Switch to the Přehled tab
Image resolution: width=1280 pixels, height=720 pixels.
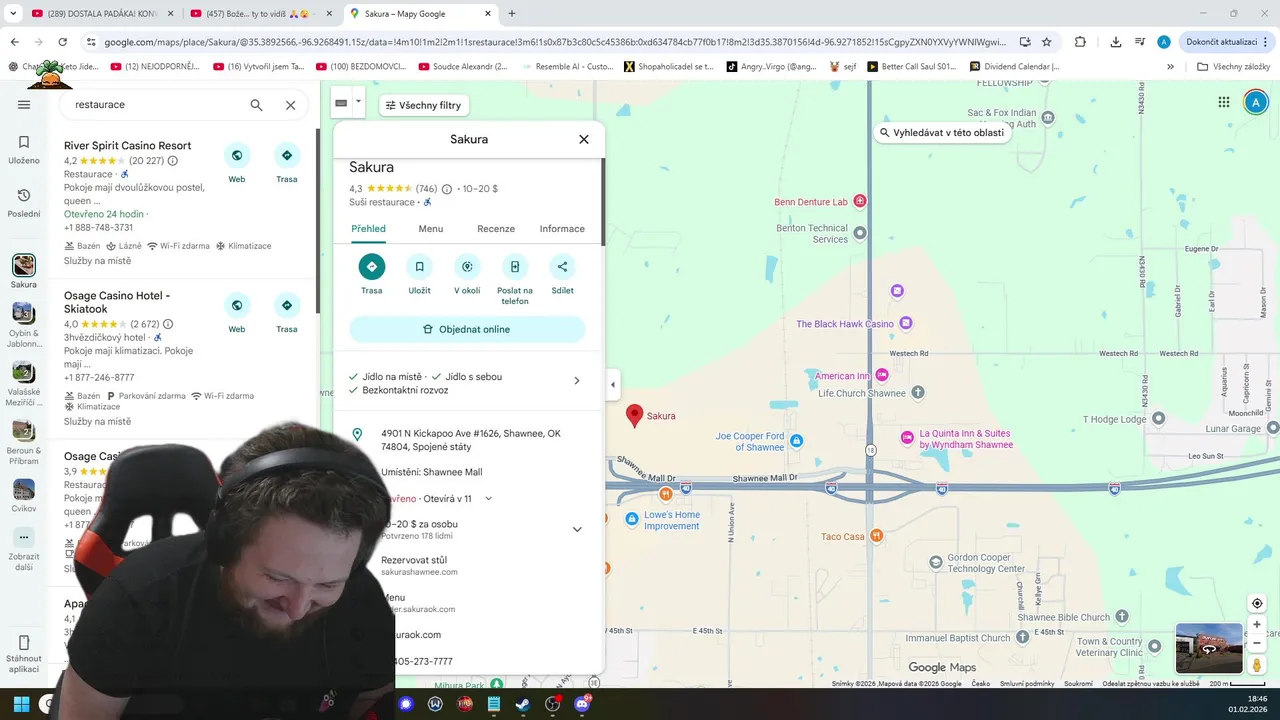[368, 229]
